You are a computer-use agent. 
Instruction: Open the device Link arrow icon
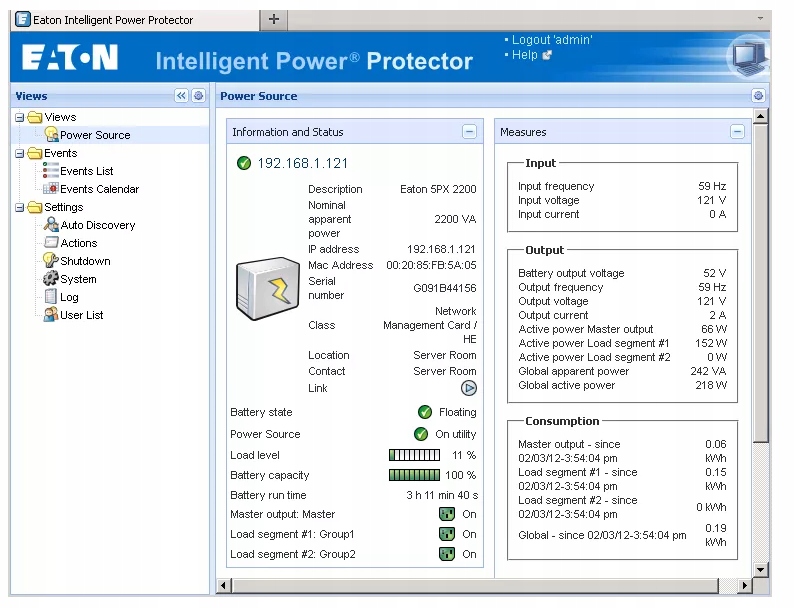468,388
